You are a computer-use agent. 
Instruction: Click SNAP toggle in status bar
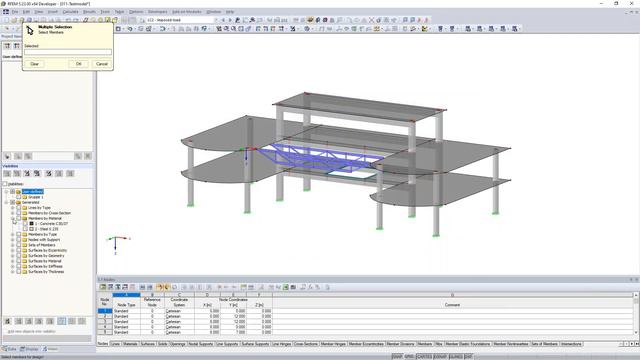pyautogui.click(x=397, y=357)
